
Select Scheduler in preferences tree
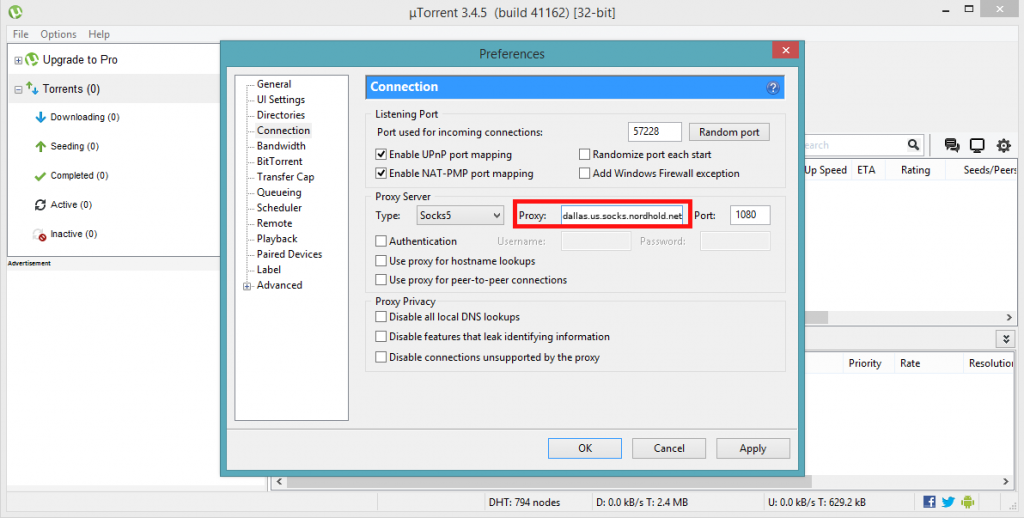click(x=279, y=208)
